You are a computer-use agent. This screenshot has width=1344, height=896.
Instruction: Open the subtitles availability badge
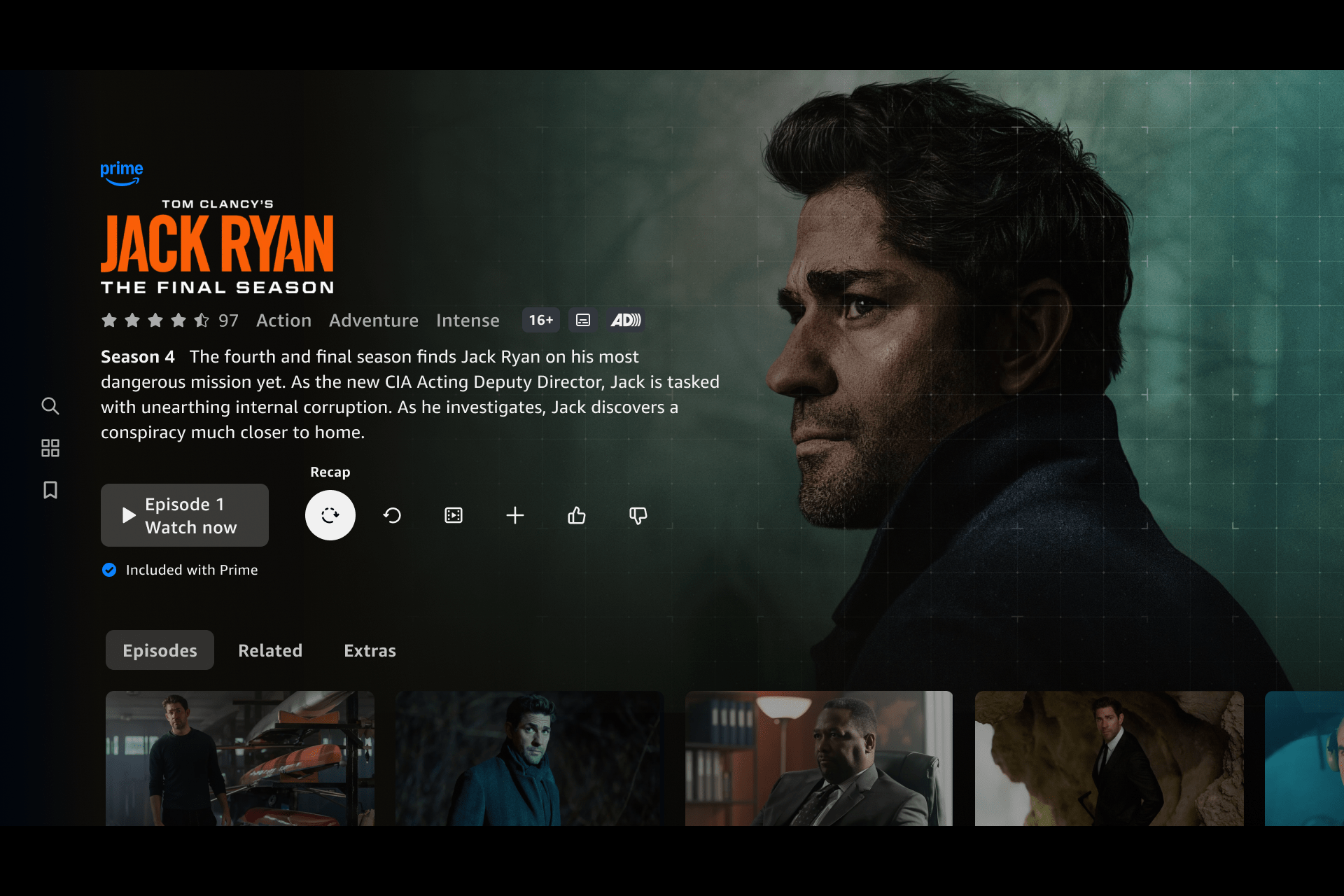pos(583,320)
